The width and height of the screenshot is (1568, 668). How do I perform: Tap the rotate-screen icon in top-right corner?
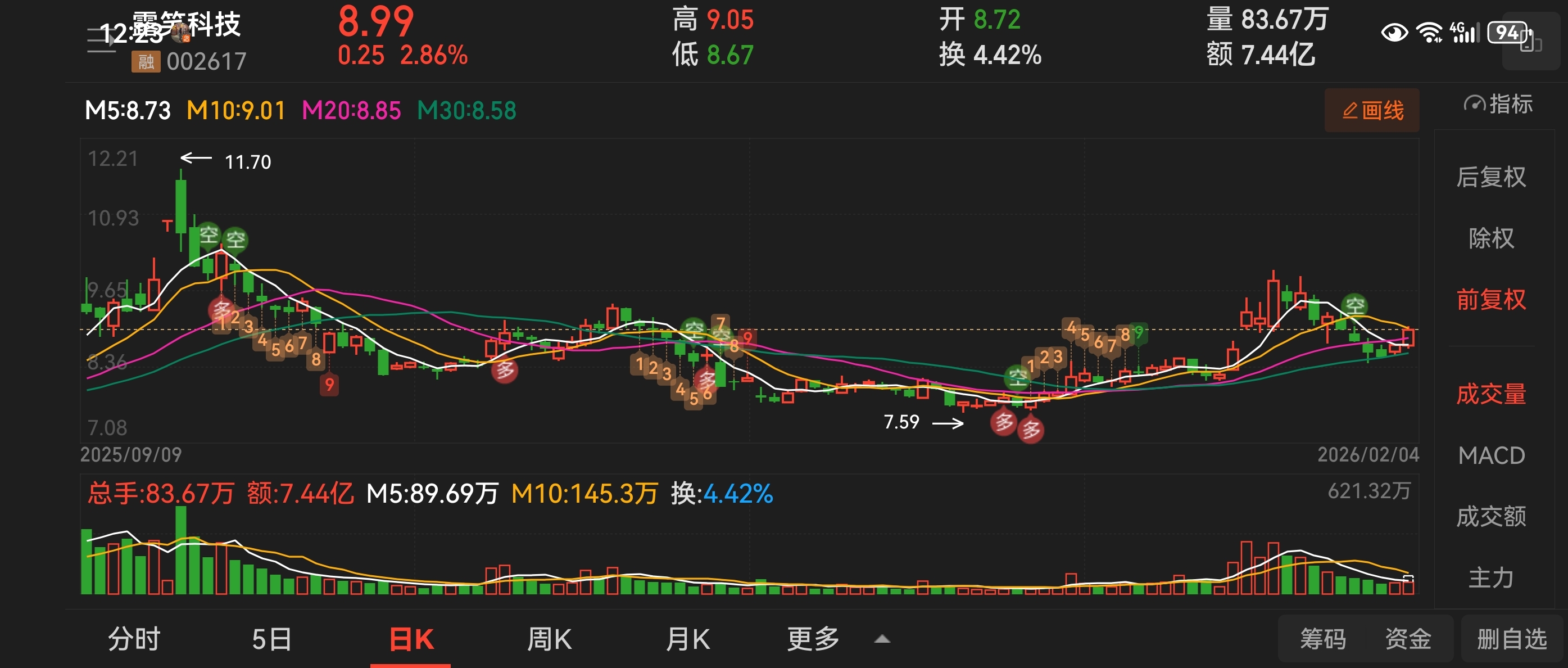point(1530,42)
